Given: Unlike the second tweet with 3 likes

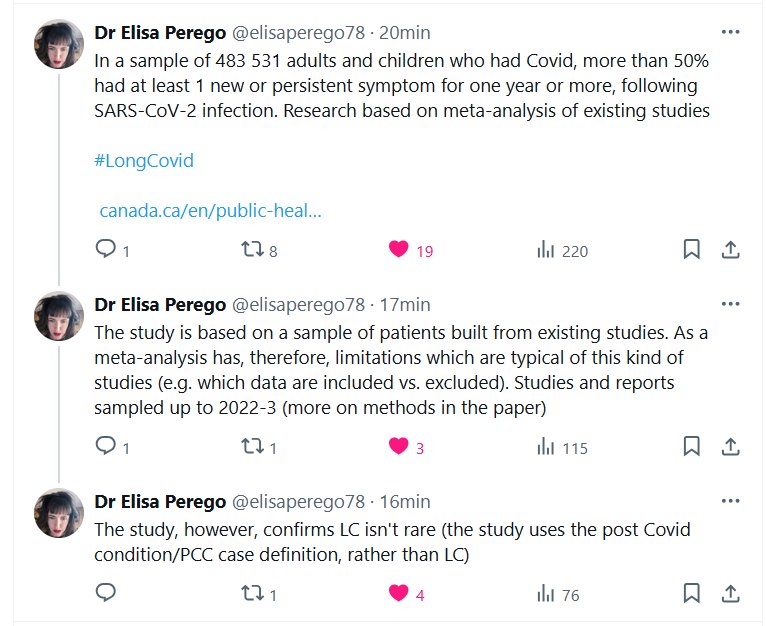Looking at the screenshot, I should [x=398, y=447].
